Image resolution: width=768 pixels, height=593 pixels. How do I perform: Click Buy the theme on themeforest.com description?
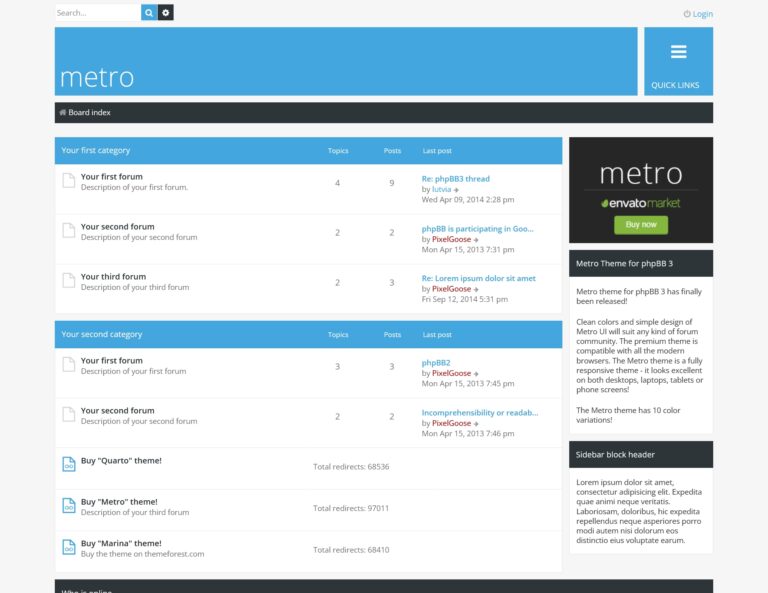(143, 554)
